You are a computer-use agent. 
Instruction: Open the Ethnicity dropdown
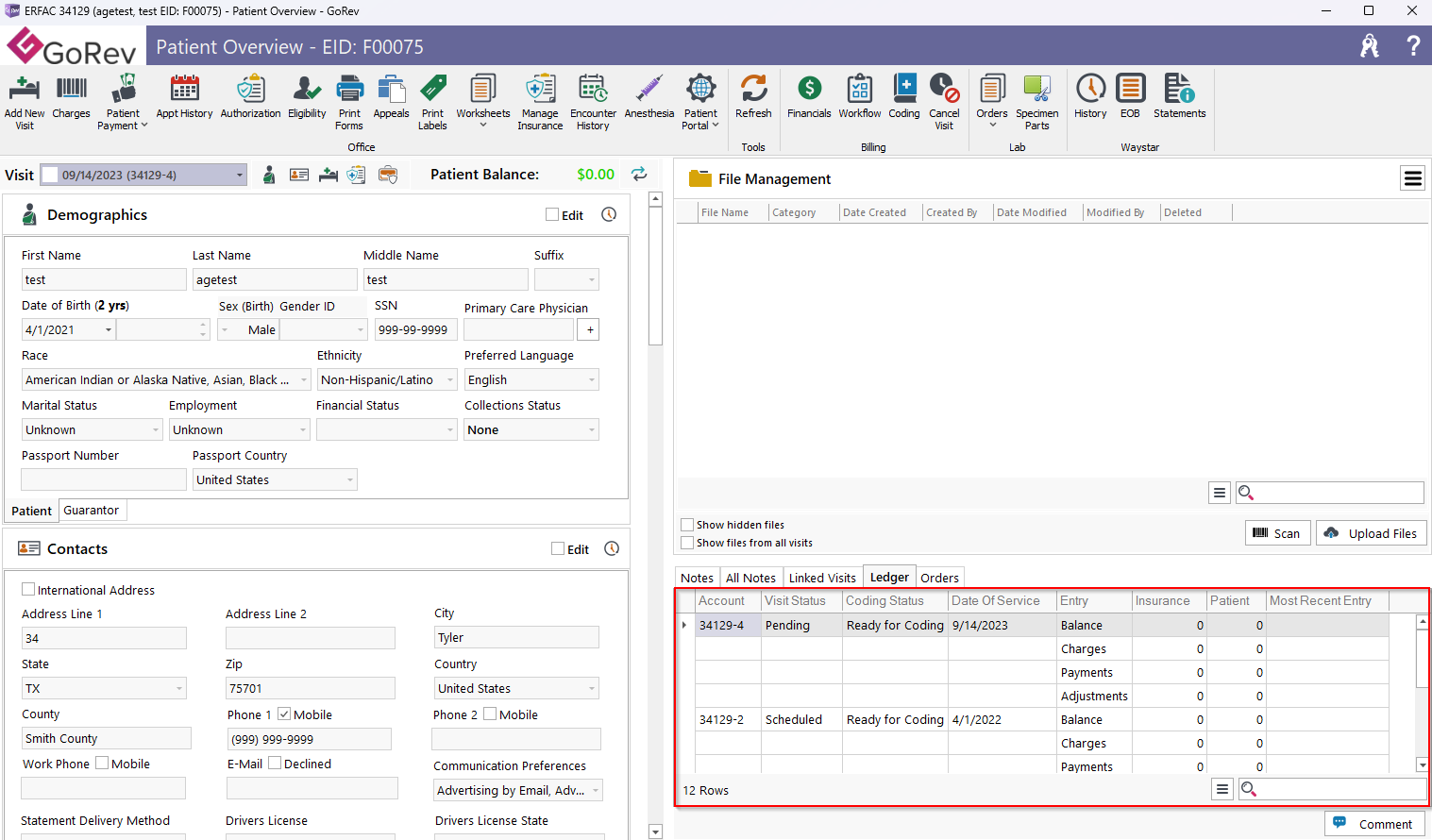coord(450,379)
